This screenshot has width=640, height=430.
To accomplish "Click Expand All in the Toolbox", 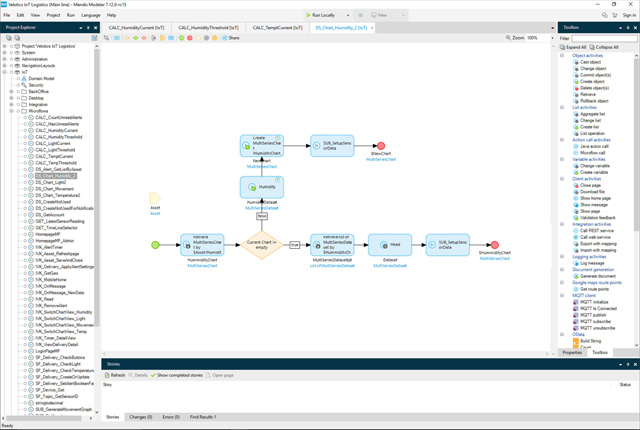I will pyautogui.click(x=573, y=47).
